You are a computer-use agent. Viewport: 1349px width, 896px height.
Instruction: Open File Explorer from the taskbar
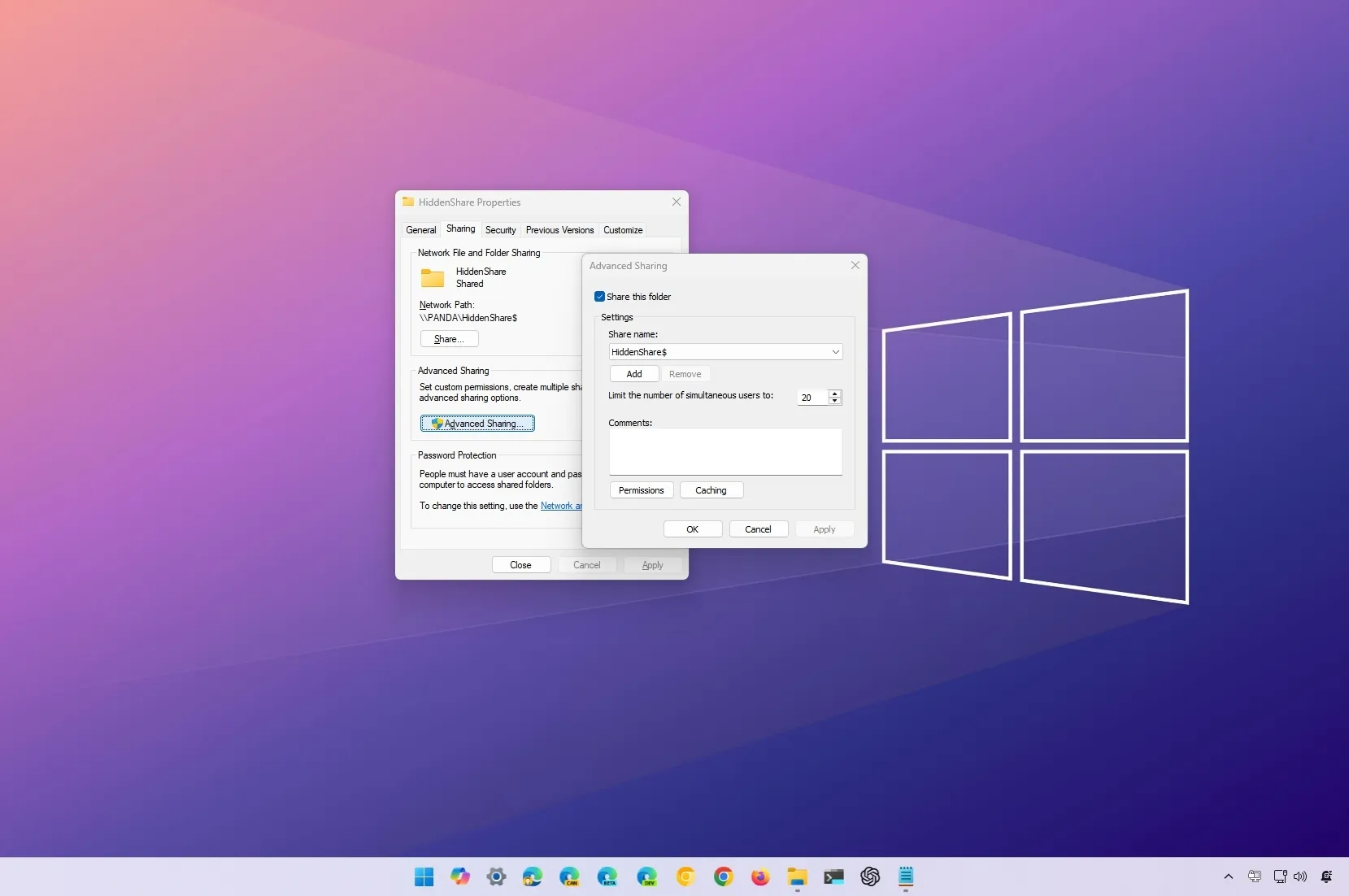797,876
